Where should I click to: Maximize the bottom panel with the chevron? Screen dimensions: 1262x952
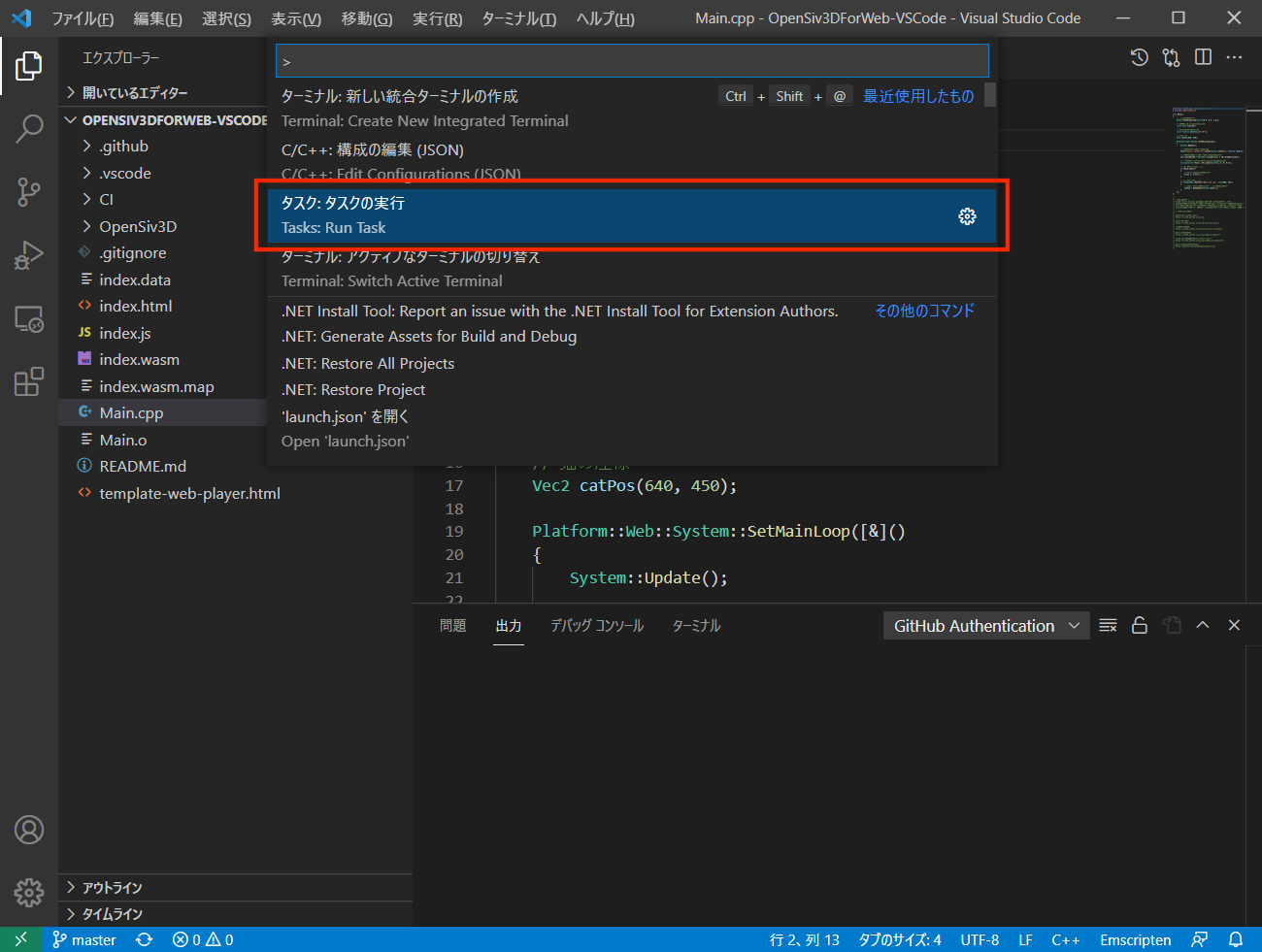point(1202,625)
